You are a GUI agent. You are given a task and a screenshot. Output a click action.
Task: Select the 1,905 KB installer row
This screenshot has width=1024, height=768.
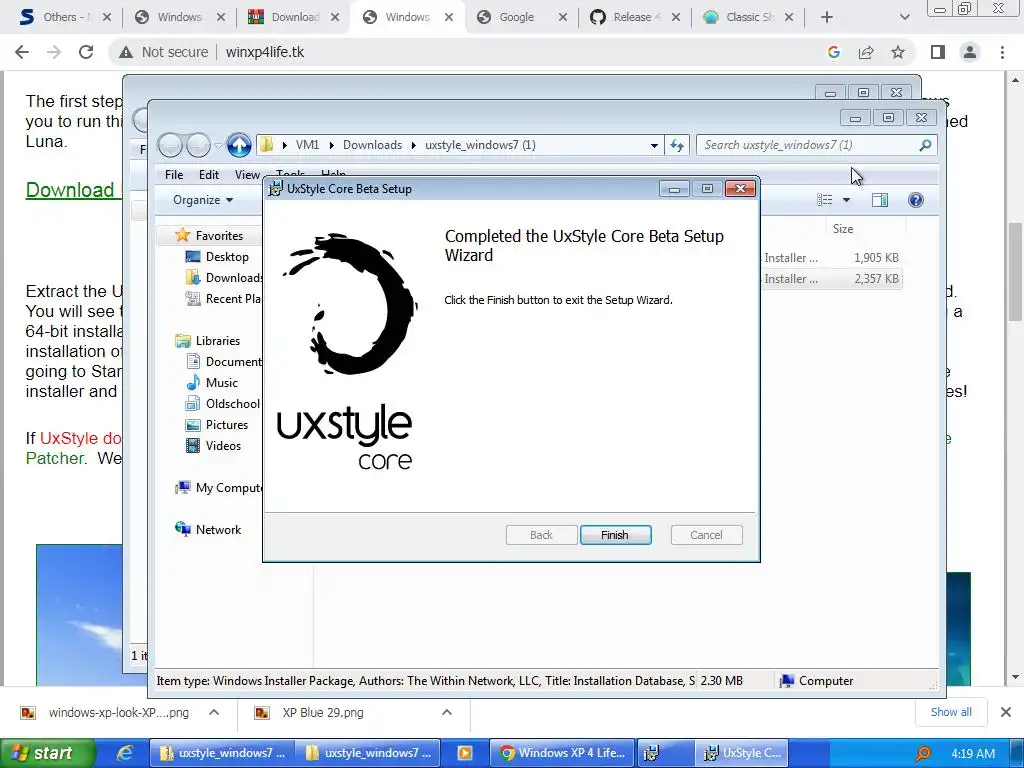[x=832, y=257]
